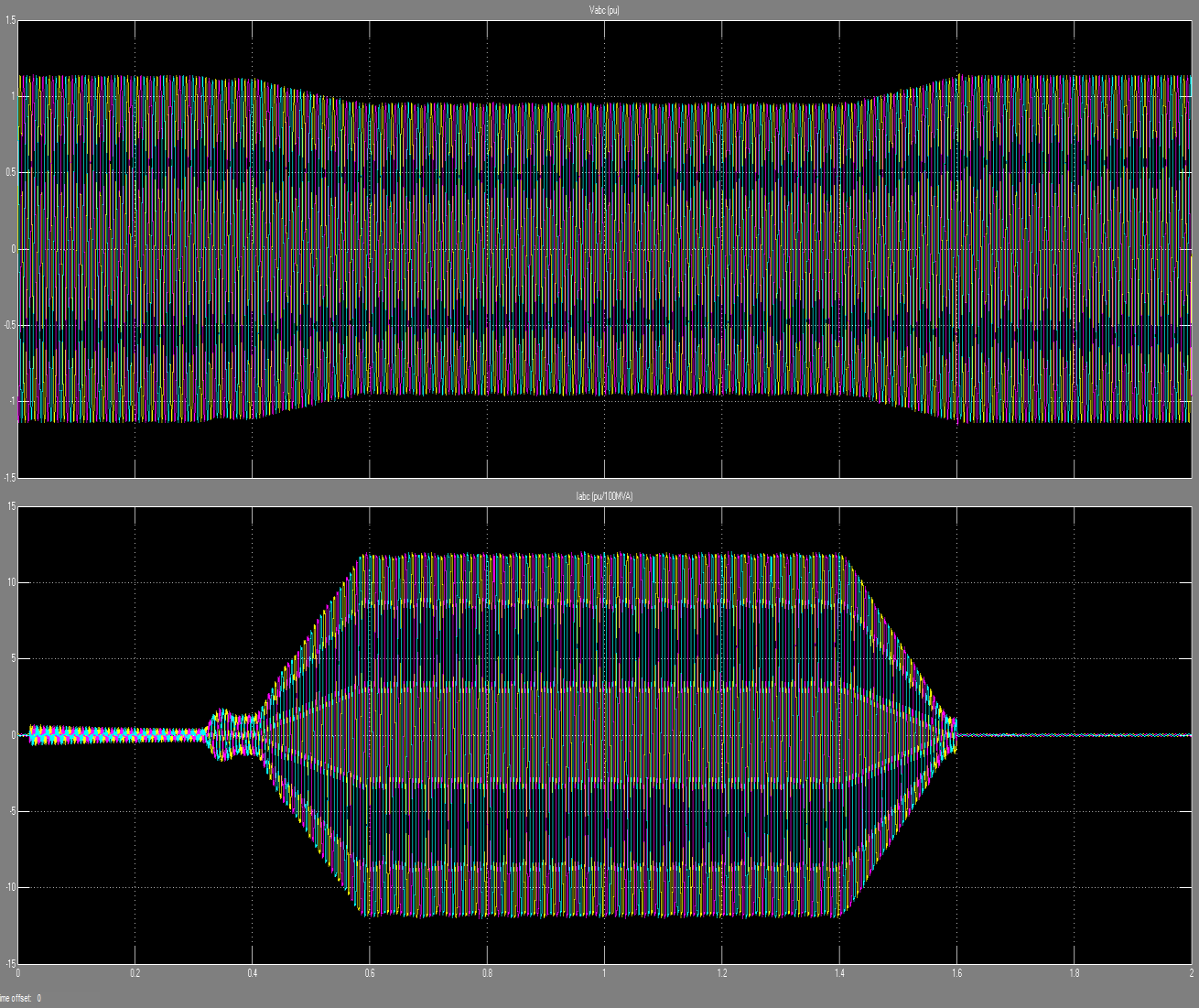Click the 0.5 label on Vabc y-axis

(x=10, y=173)
